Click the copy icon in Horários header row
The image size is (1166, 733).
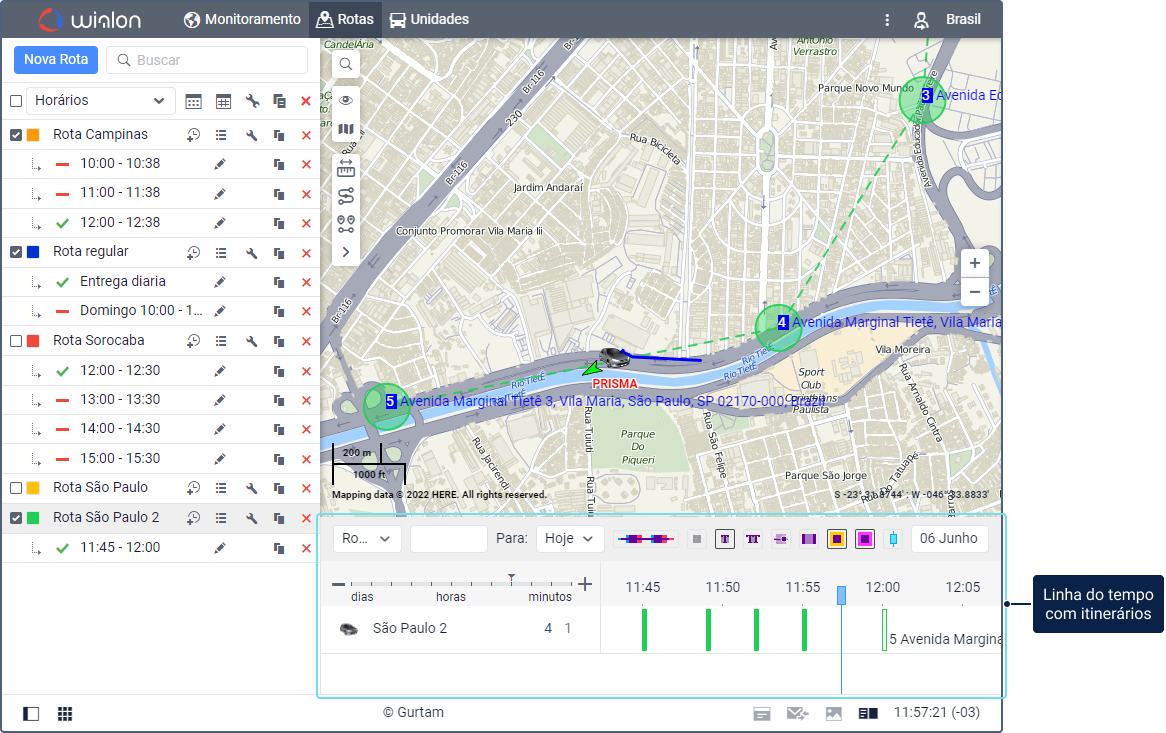280,101
